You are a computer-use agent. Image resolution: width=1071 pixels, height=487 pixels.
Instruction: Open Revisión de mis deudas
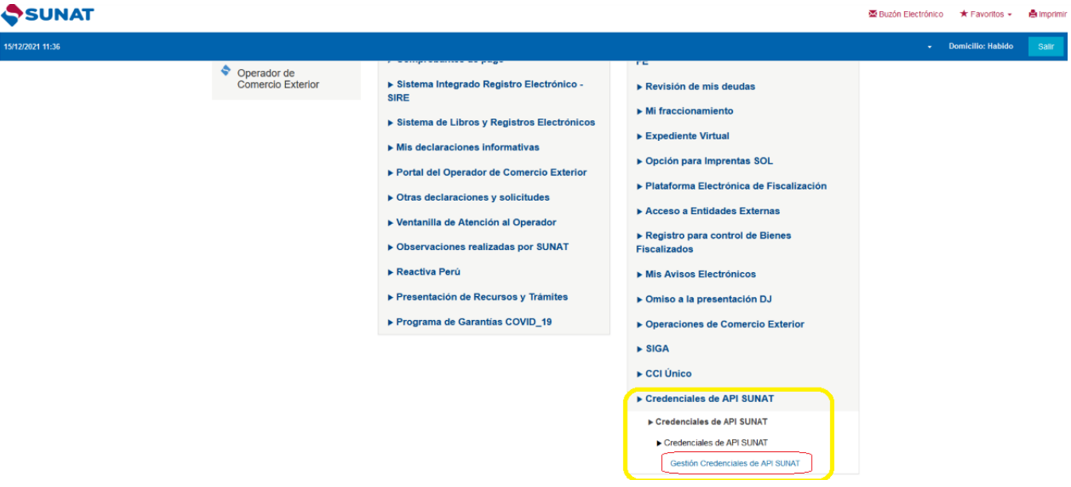click(696, 86)
